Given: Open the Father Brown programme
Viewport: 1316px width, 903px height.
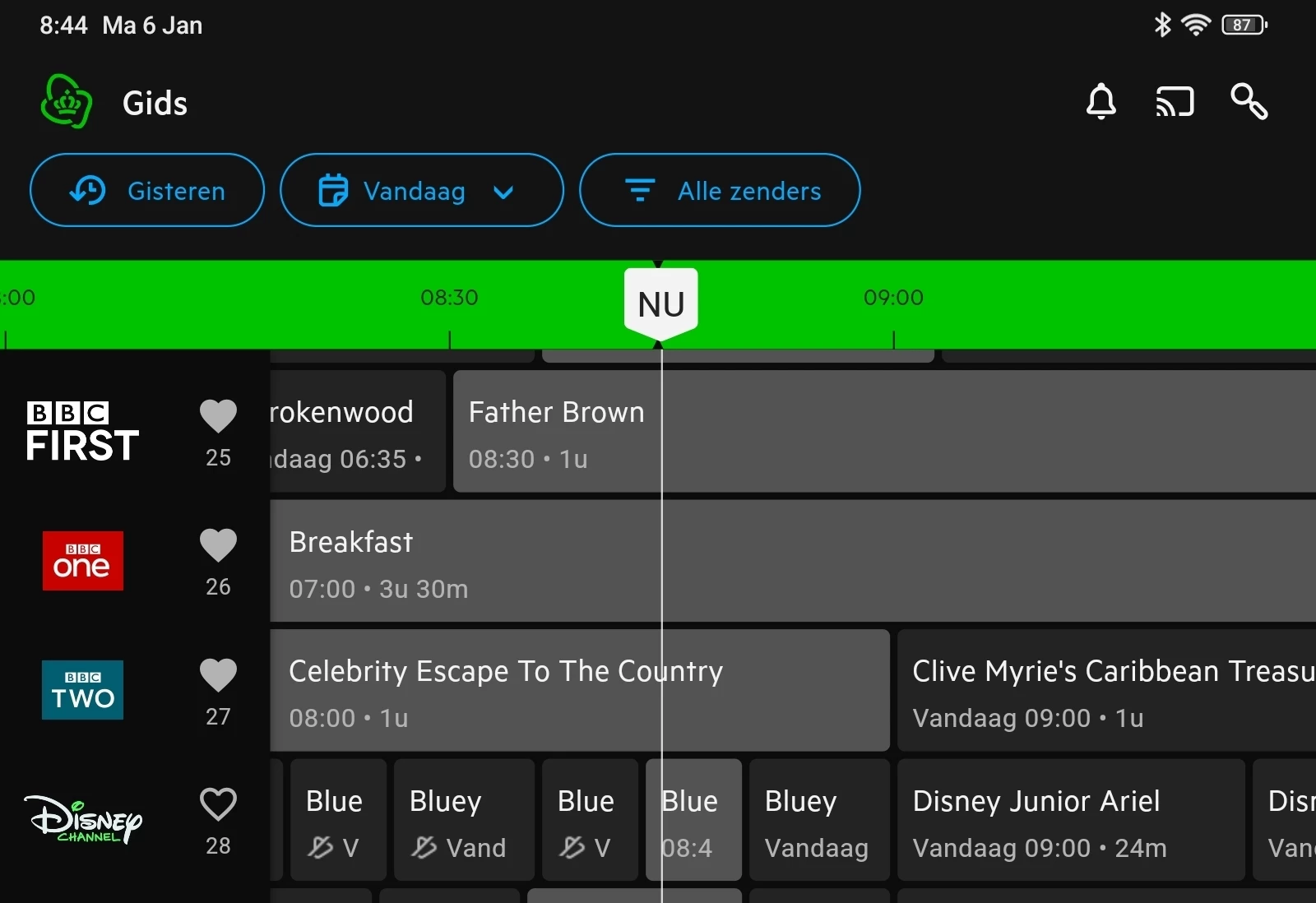Looking at the screenshot, I should click(x=884, y=432).
